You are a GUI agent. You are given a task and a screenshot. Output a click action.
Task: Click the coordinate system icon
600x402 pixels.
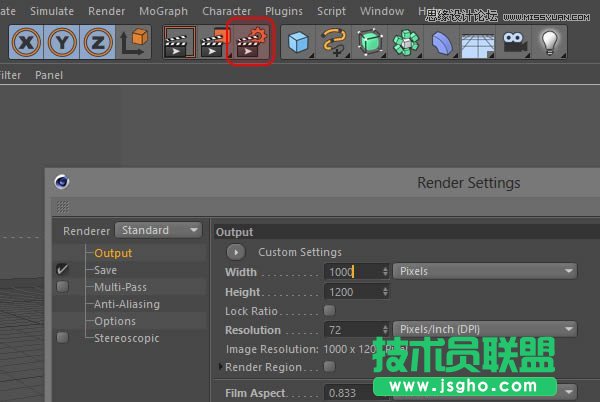[133, 41]
